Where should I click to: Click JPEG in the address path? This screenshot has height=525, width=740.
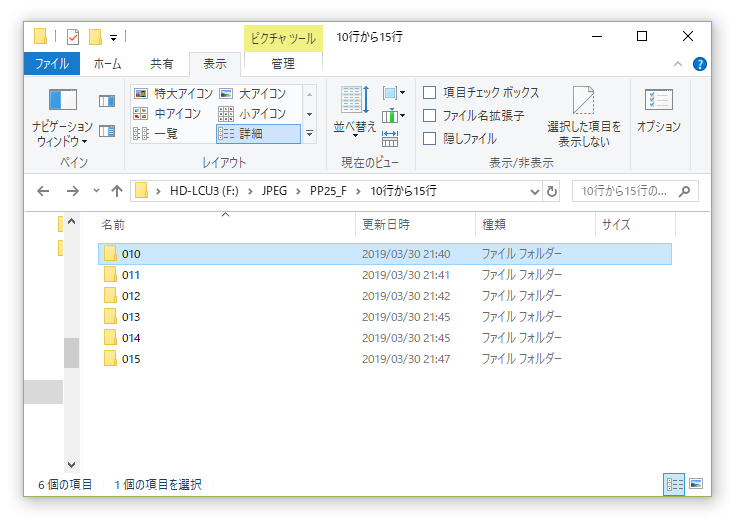[x=274, y=191]
